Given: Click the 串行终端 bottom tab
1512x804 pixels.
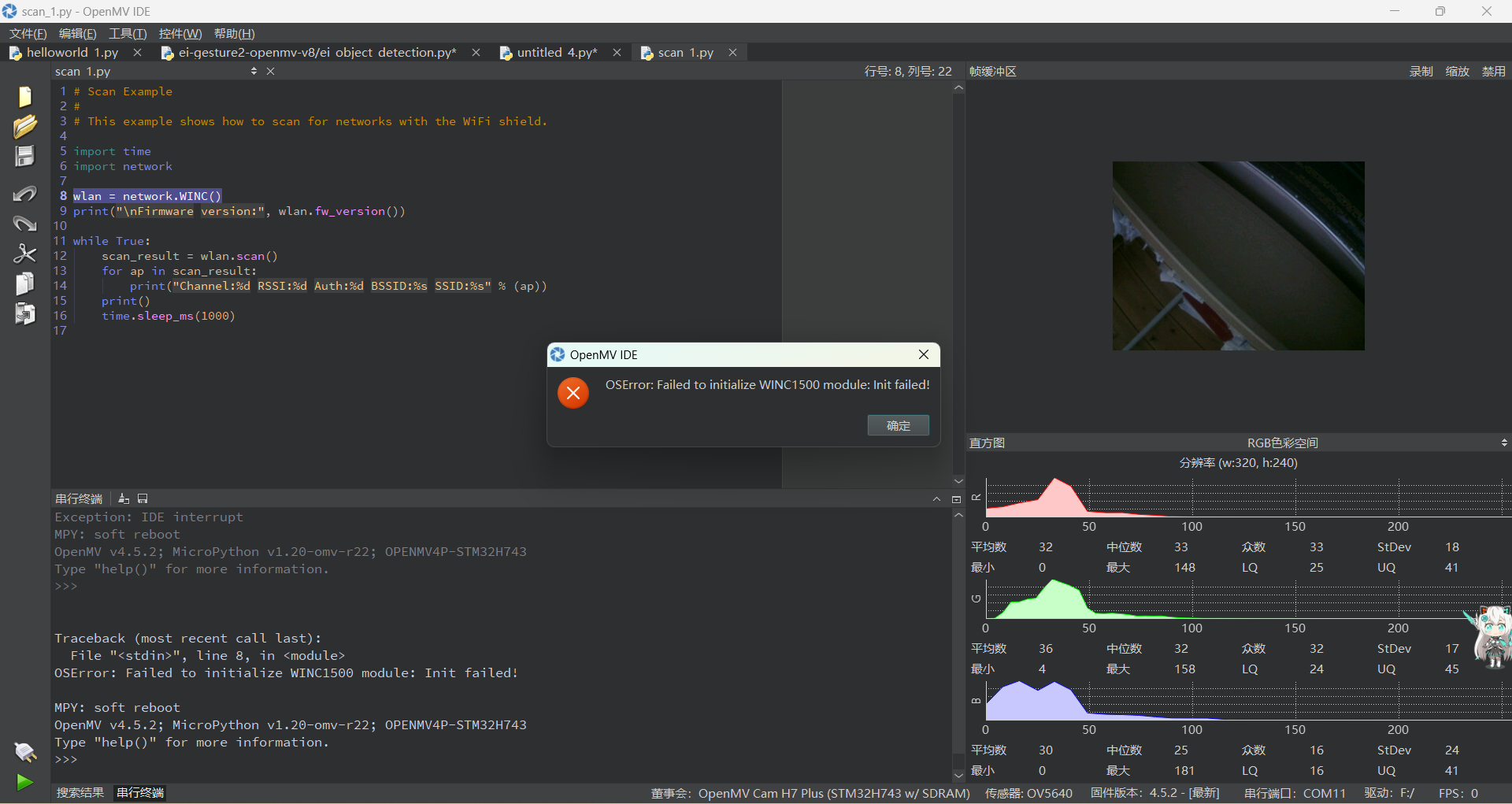Looking at the screenshot, I should (140, 793).
